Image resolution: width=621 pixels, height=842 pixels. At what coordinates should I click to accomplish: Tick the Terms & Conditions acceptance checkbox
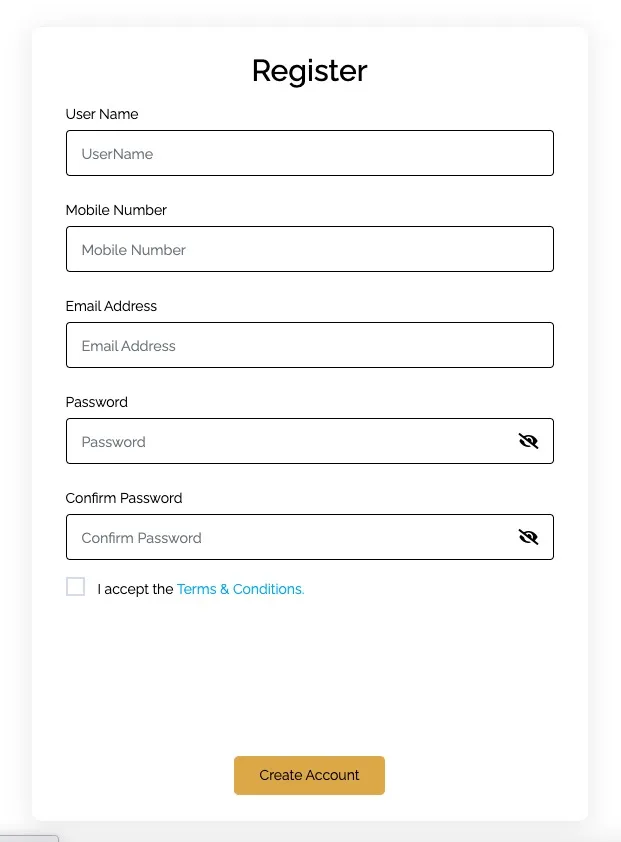coord(75,586)
